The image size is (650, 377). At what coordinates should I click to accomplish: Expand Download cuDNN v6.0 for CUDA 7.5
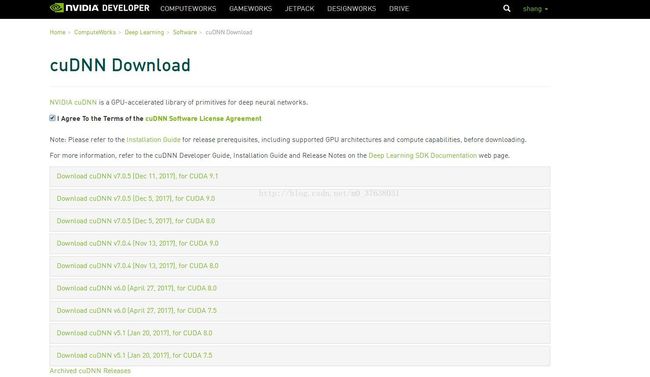(x=300, y=311)
